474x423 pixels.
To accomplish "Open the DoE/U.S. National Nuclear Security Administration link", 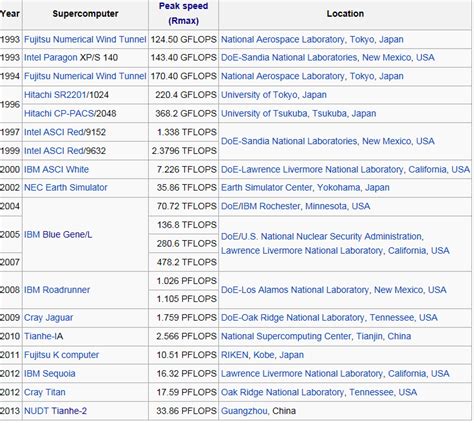I will point(322,237).
